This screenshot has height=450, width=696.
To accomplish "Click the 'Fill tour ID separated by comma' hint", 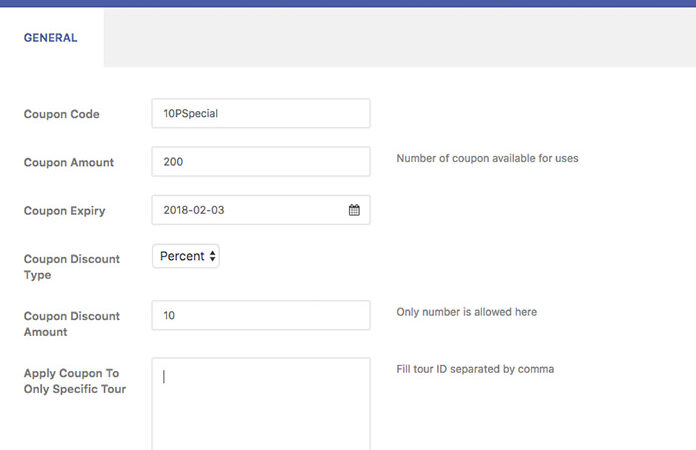I will (x=475, y=369).
